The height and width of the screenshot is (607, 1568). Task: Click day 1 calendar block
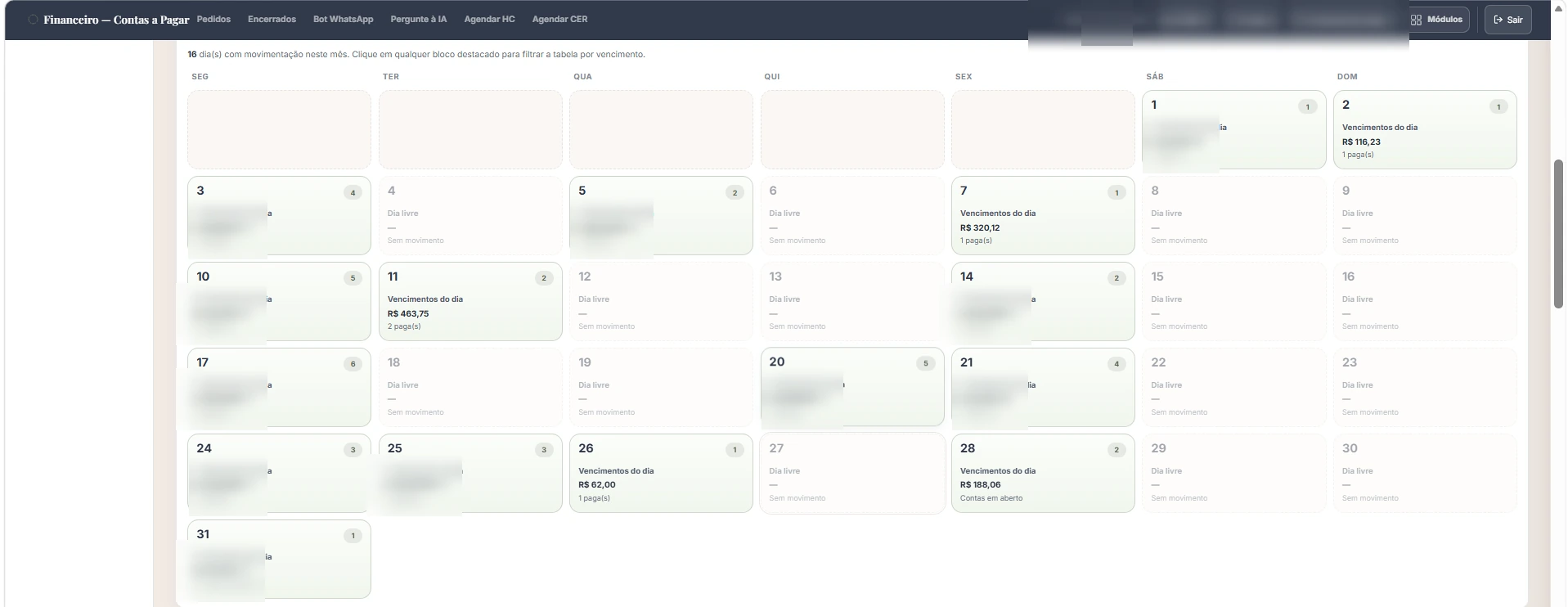coord(1234,129)
